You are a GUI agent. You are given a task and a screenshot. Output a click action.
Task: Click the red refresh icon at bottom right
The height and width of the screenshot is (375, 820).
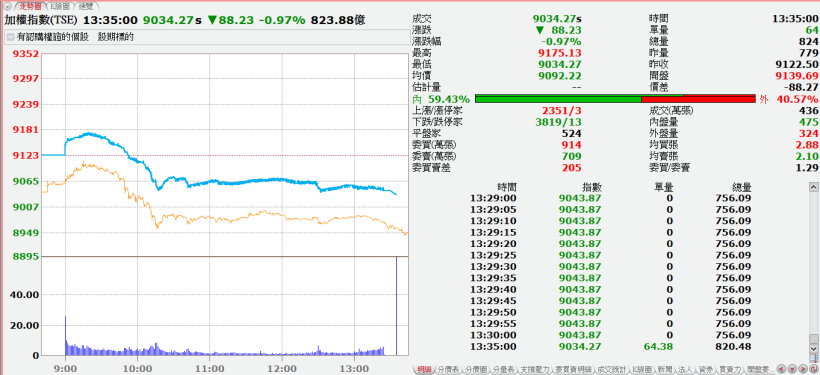(814, 369)
